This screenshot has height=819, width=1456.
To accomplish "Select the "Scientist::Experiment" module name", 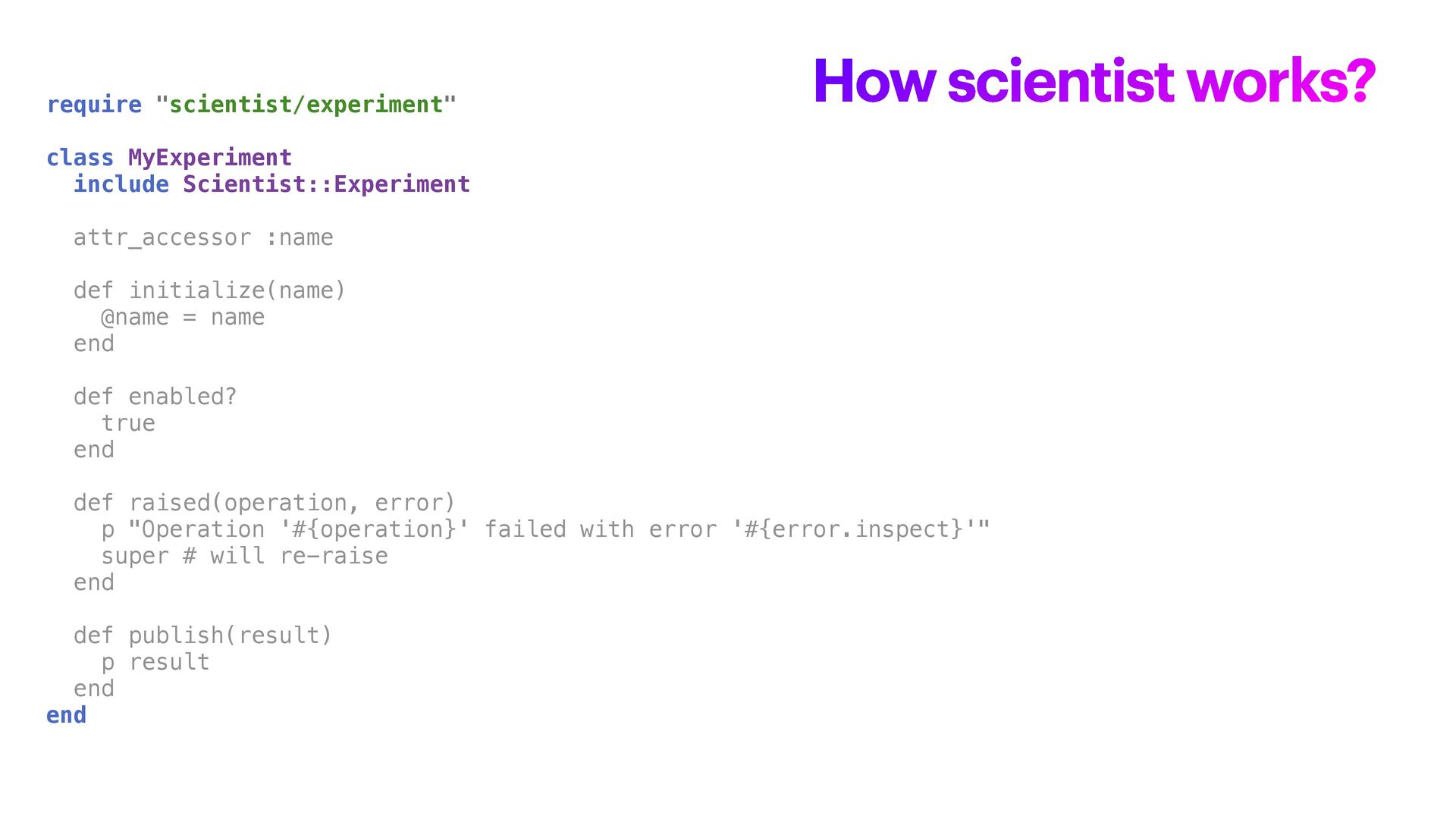I will 326,184.
